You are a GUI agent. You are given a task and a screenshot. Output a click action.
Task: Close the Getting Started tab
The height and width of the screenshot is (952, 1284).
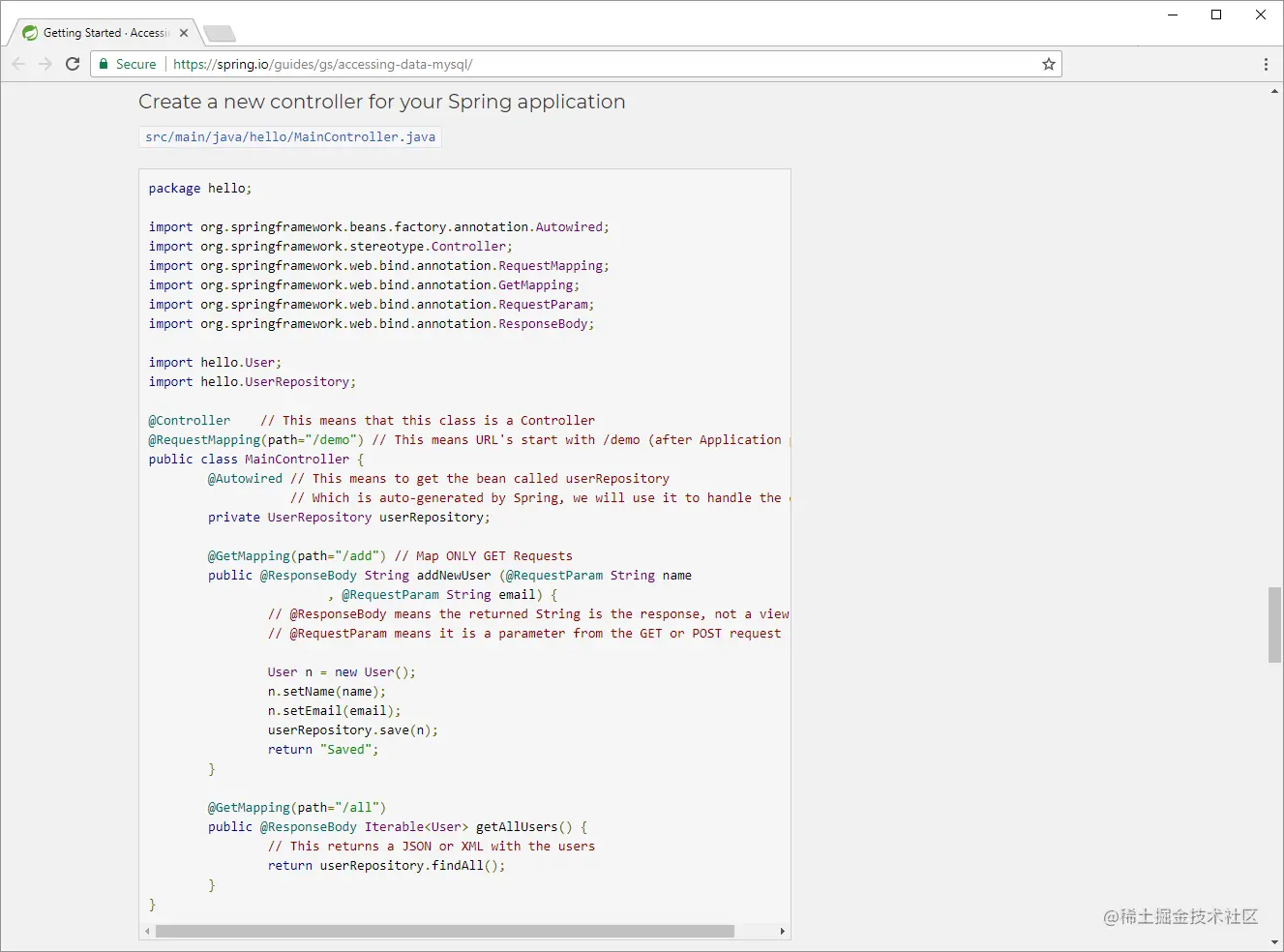(184, 33)
